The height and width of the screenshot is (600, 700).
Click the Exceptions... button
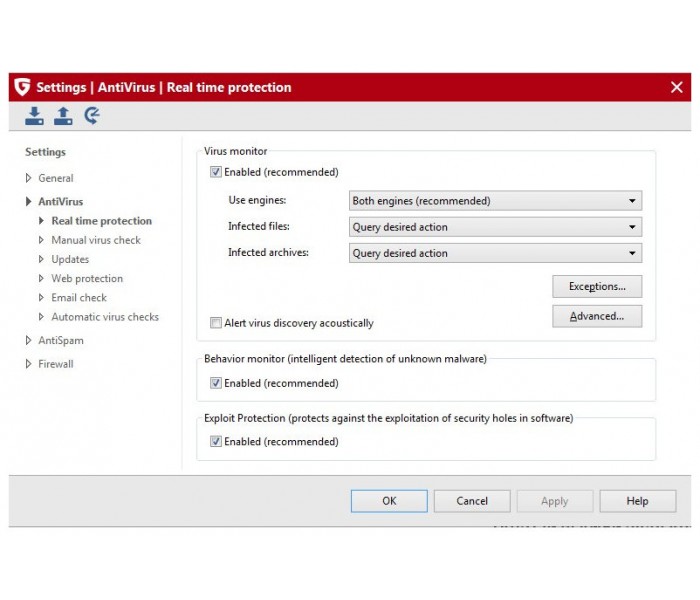tap(597, 286)
